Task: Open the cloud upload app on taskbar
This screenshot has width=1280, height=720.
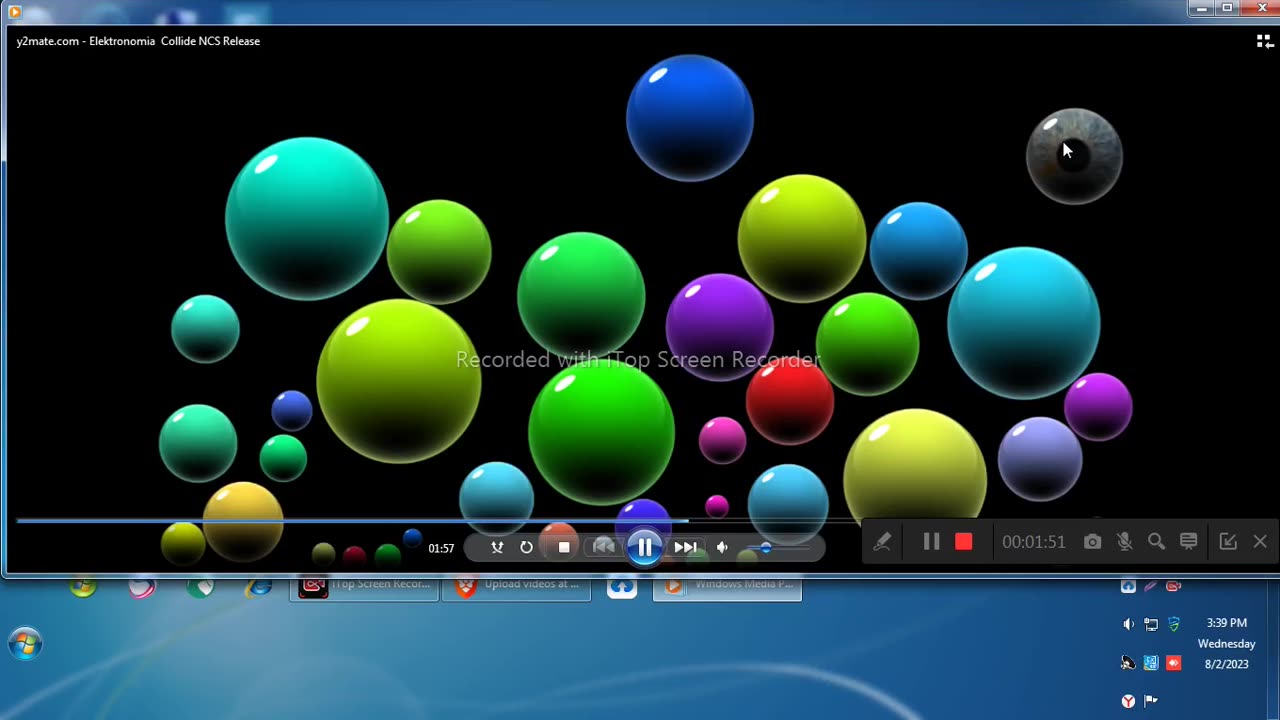Action: [x=622, y=587]
